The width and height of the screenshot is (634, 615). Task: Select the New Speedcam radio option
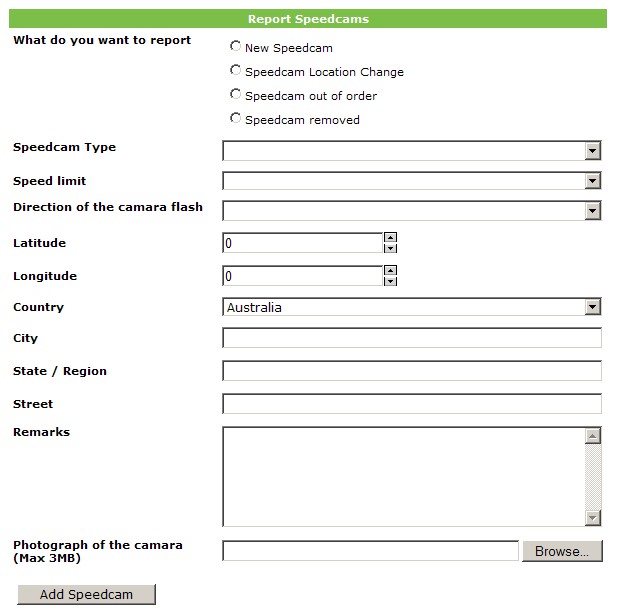pyautogui.click(x=236, y=46)
